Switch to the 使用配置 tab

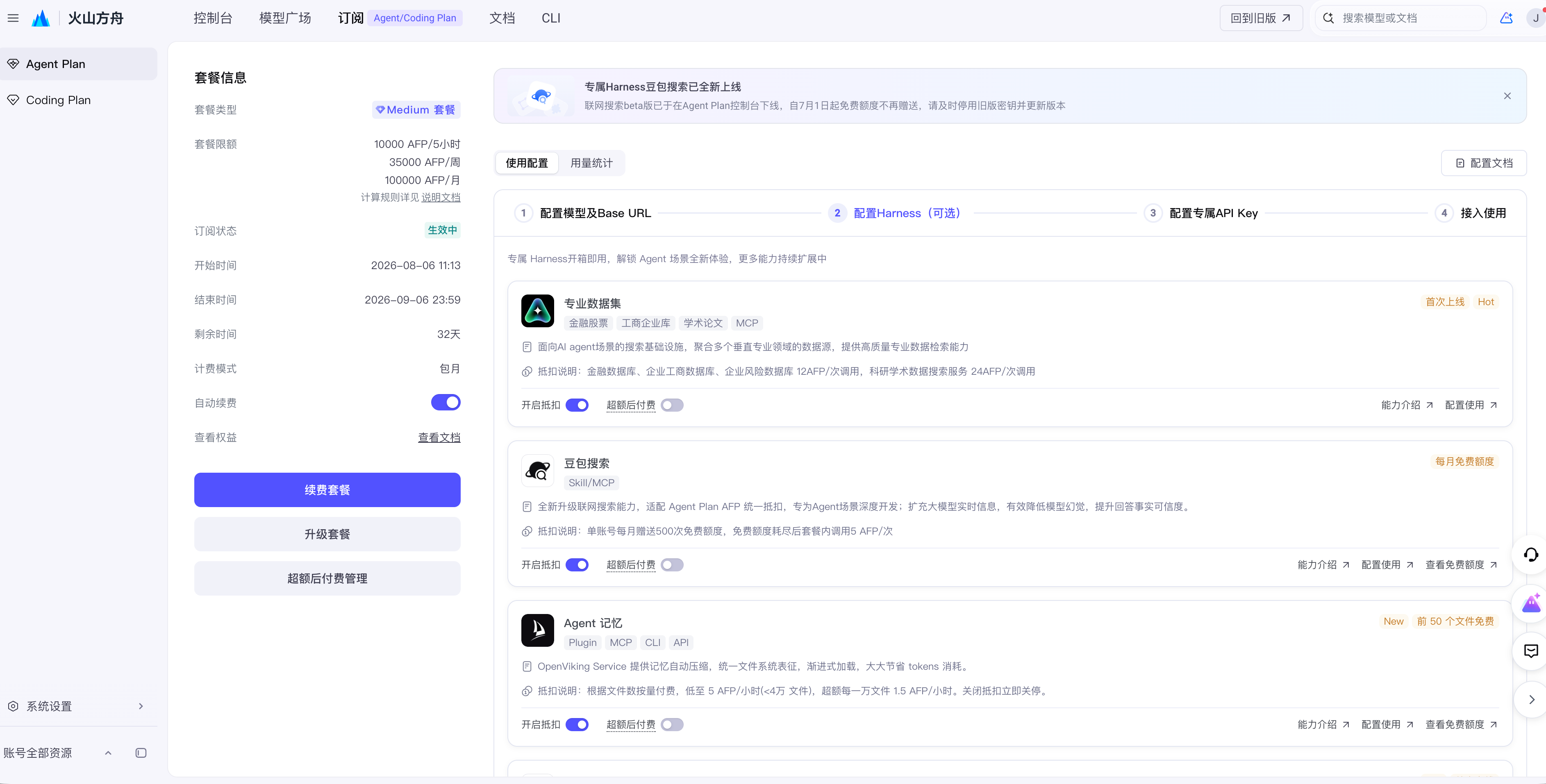pyautogui.click(x=526, y=163)
